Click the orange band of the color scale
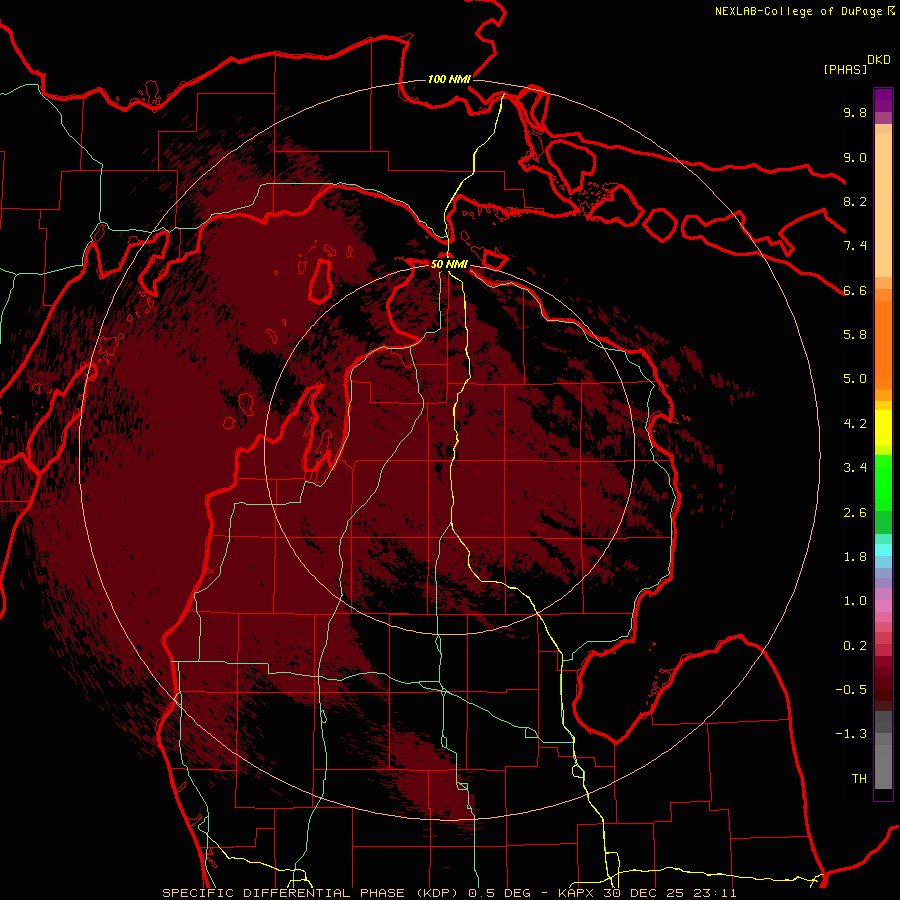Viewport: 900px width, 900px height. coord(883,345)
